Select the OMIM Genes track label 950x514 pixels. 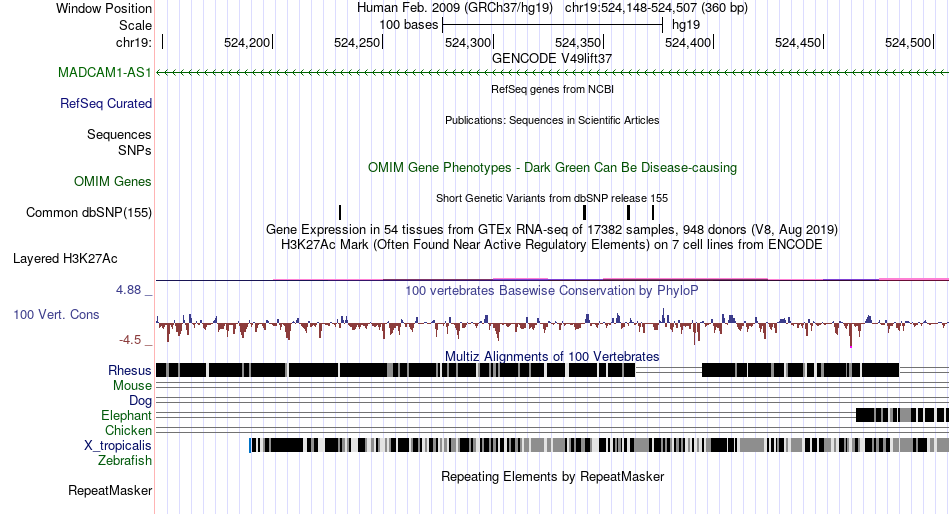pos(113,181)
